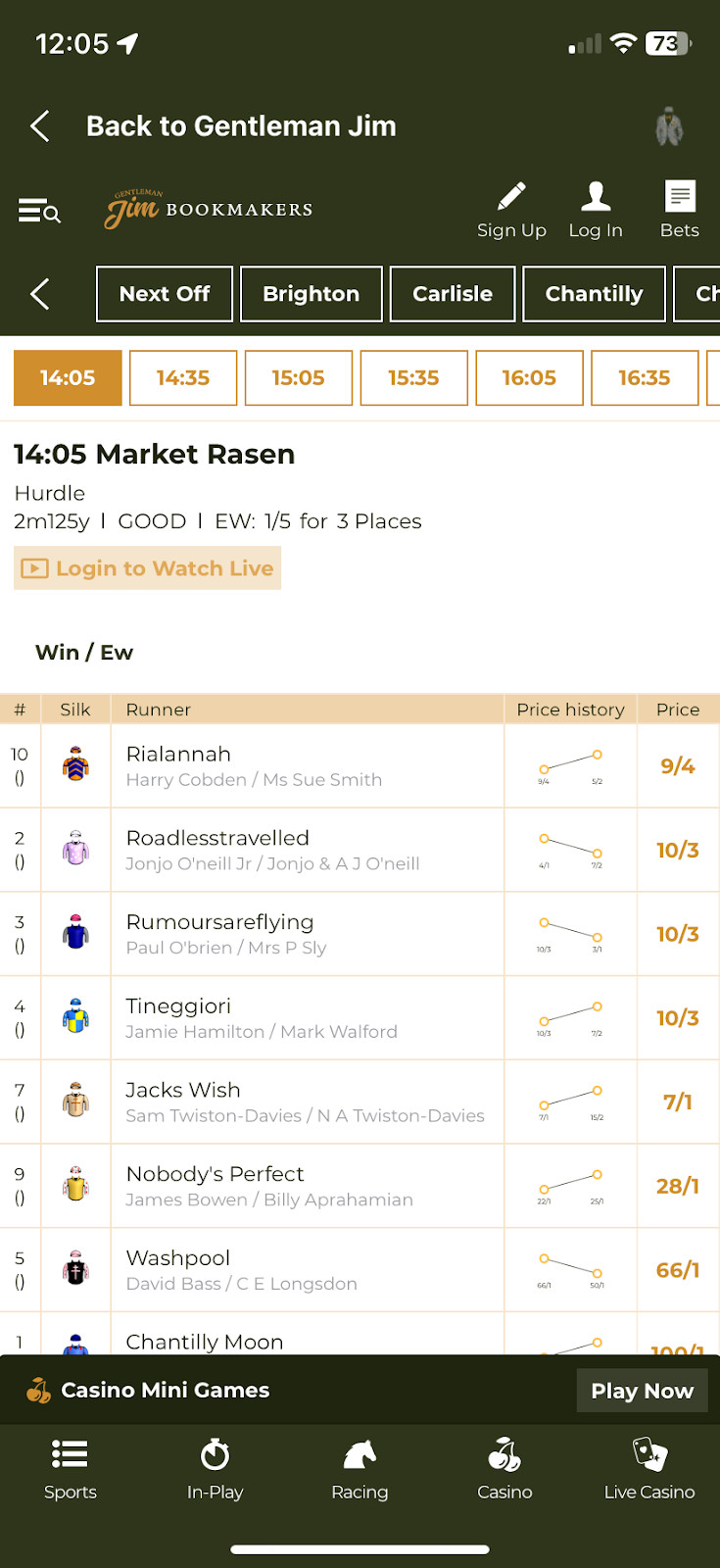Click Login to Watch Live button
Screen dimensions: 720x1568
(148, 568)
